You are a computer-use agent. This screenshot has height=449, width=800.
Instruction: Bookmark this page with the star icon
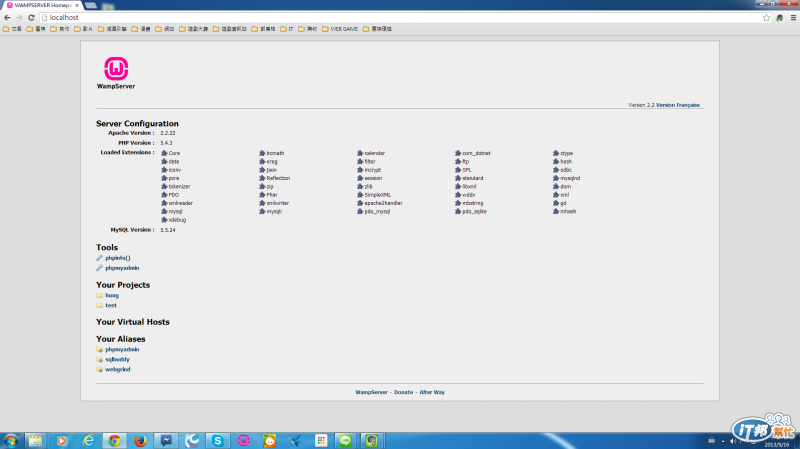[x=766, y=17]
